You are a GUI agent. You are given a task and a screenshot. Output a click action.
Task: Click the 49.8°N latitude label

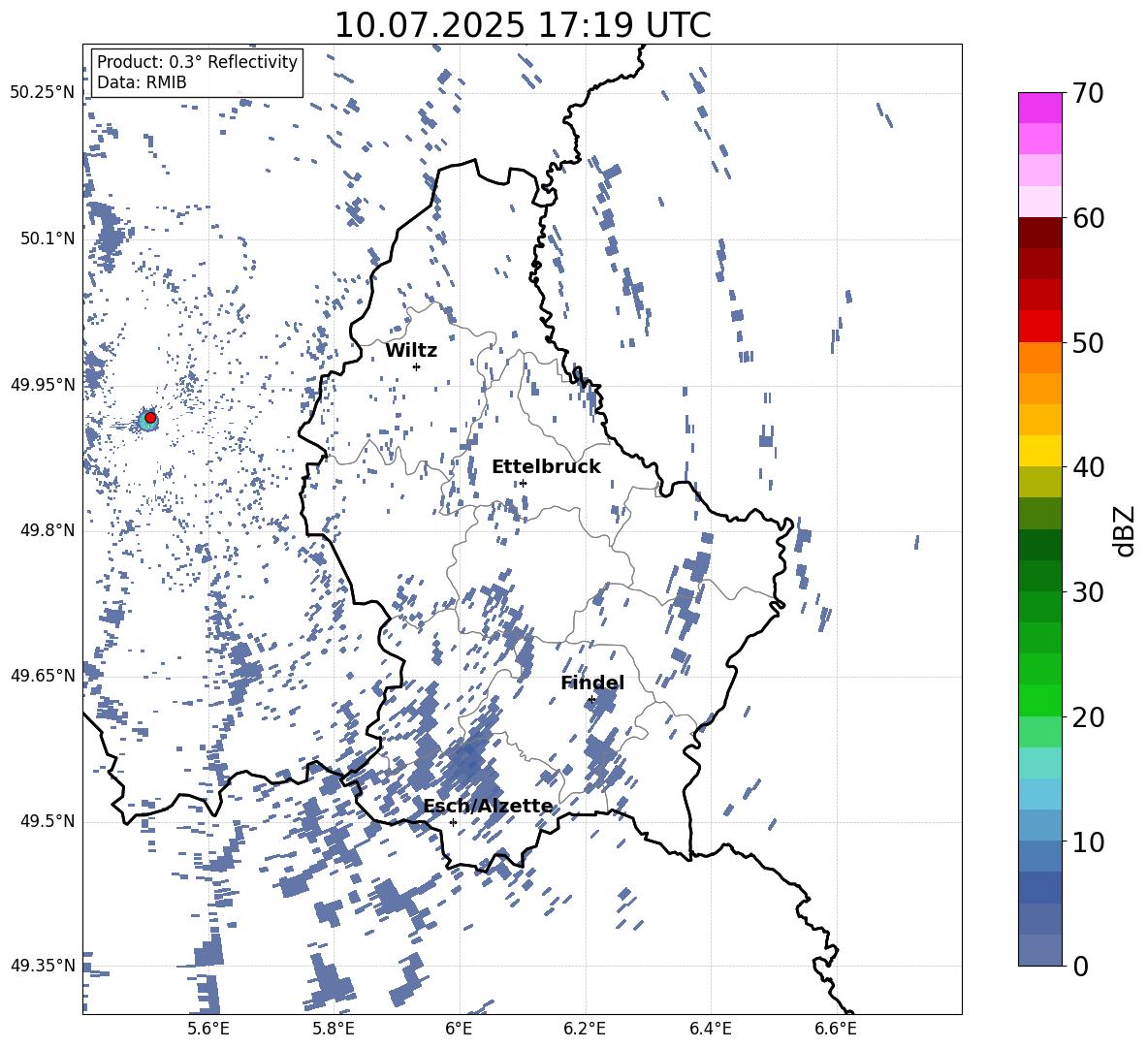click(48, 530)
